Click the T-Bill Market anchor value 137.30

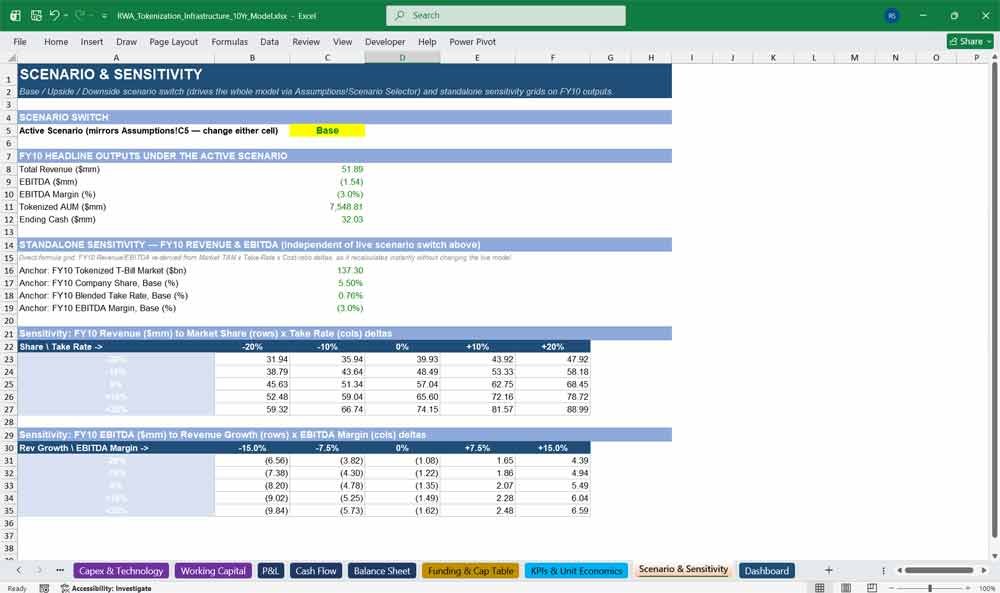click(350, 270)
